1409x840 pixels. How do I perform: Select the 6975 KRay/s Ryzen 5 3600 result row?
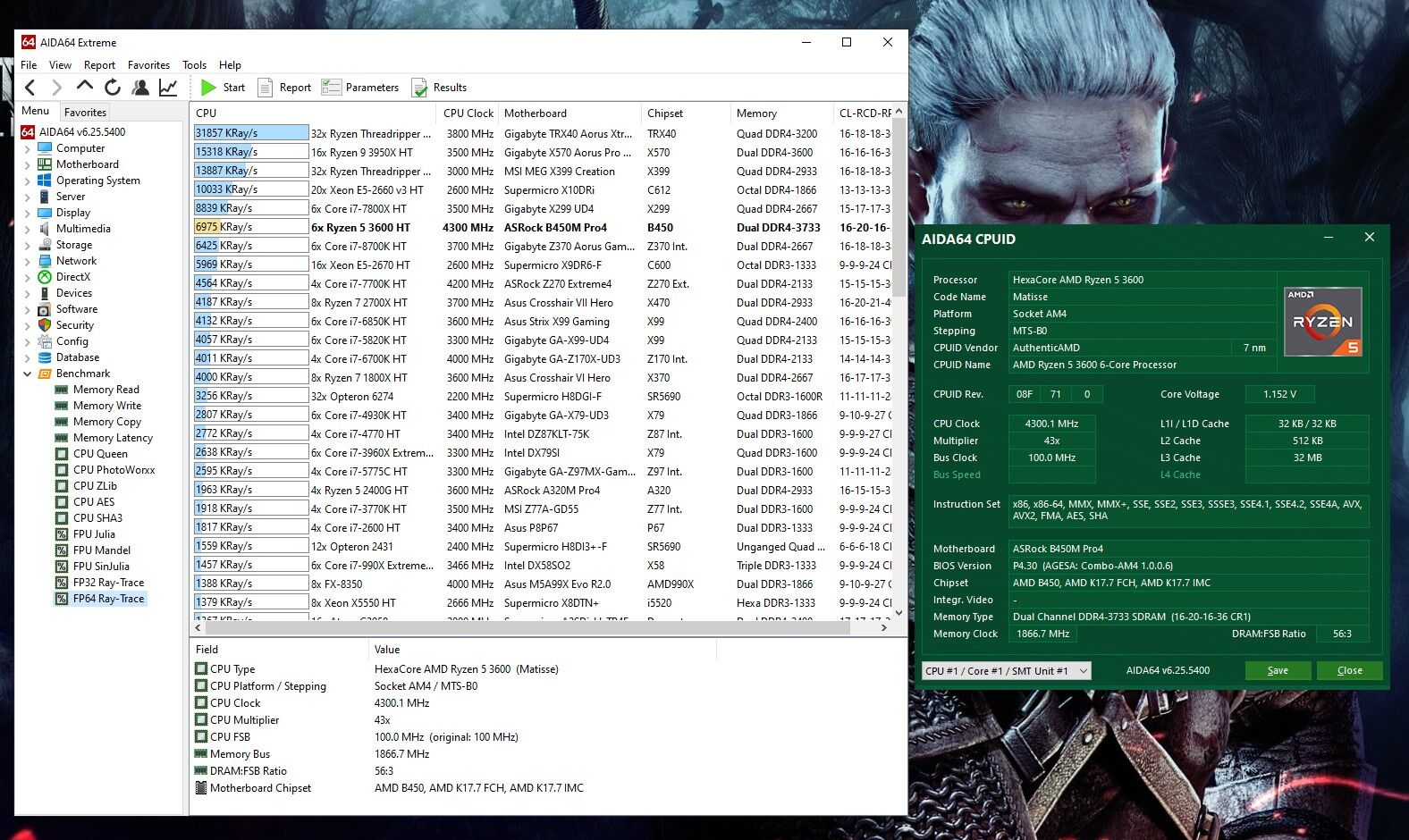543,227
